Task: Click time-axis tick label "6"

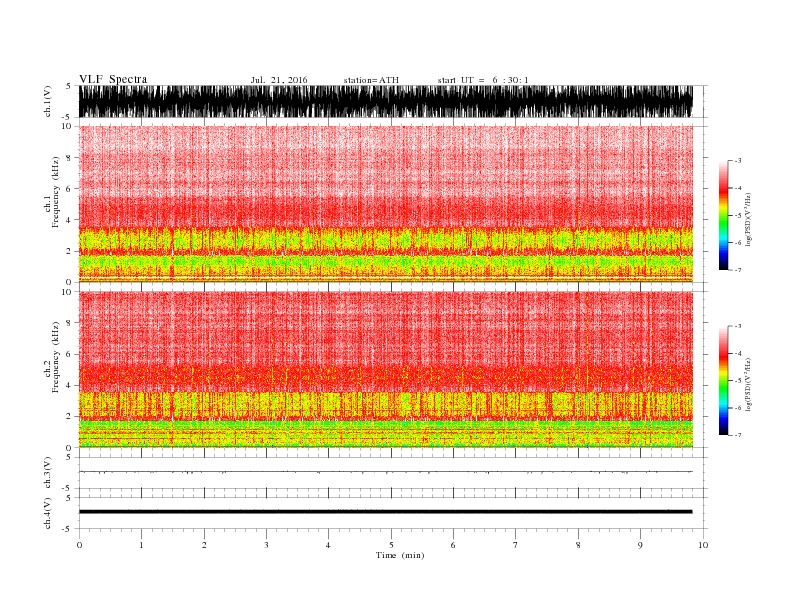Action: click(x=453, y=545)
